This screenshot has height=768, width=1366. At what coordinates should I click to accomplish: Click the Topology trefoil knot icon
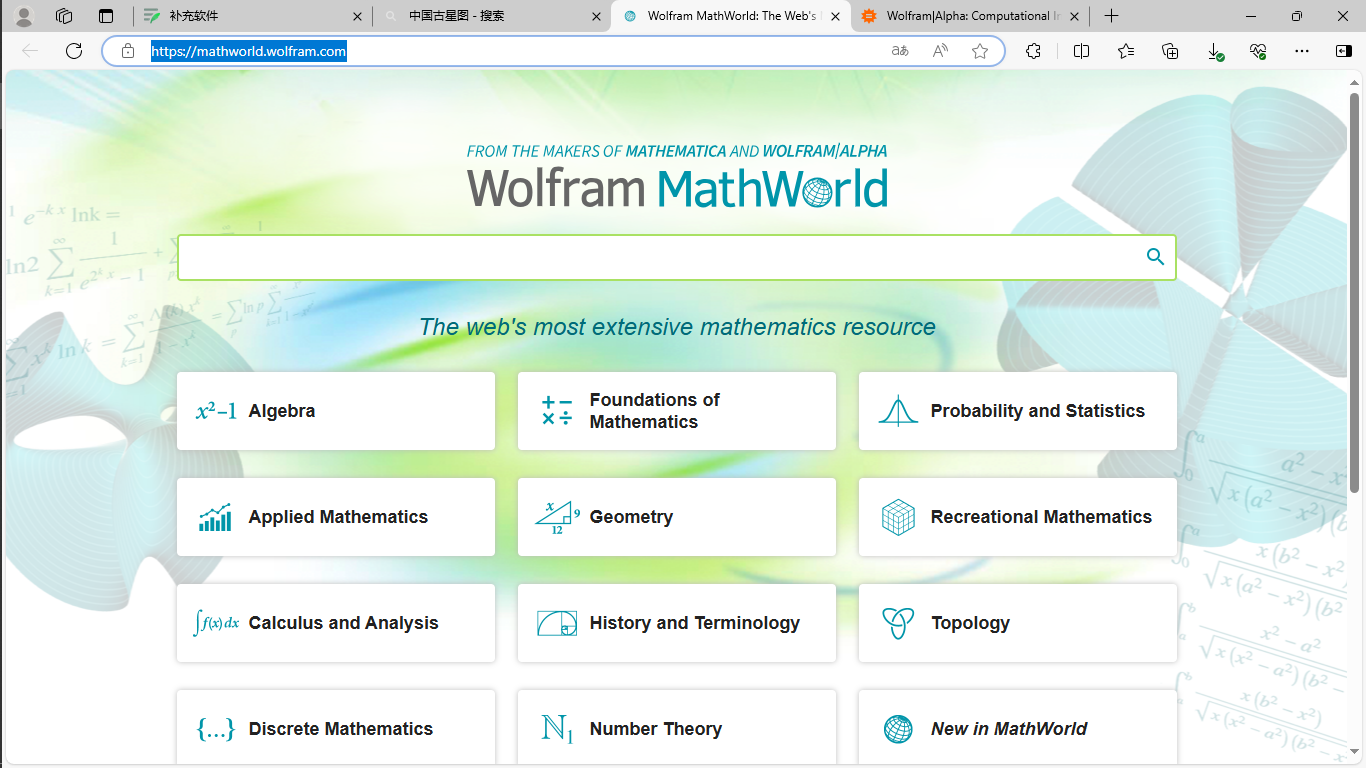(x=898, y=623)
